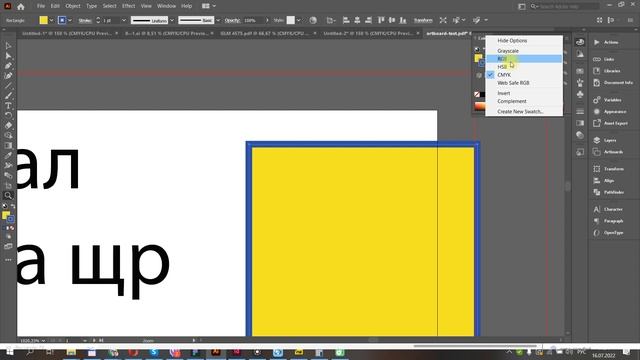The image size is (640, 360).
Task: Swap fill and stroke arrows in toolbar
Action: click(13, 207)
